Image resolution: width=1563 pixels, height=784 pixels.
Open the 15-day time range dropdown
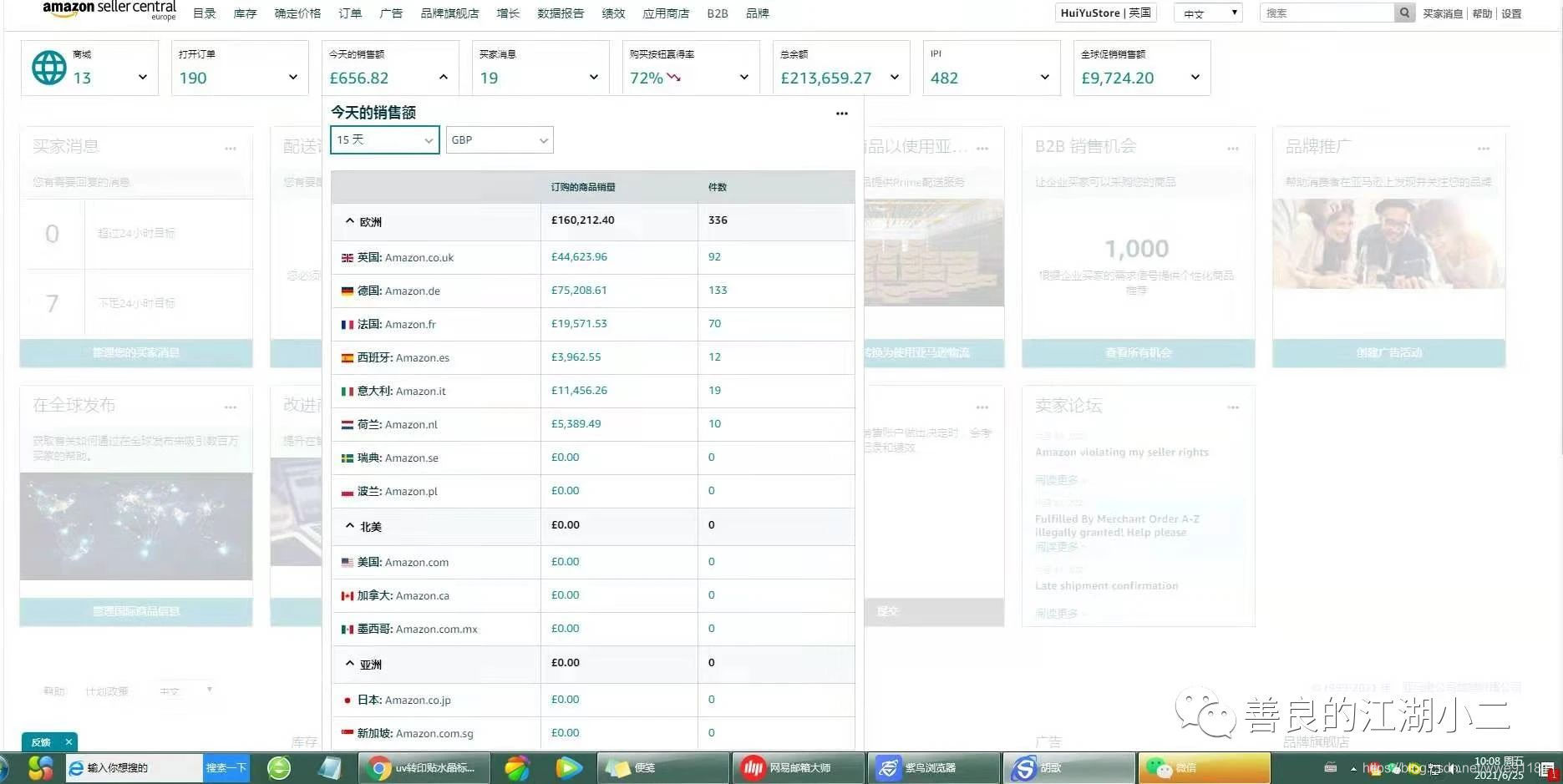pos(385,140)
